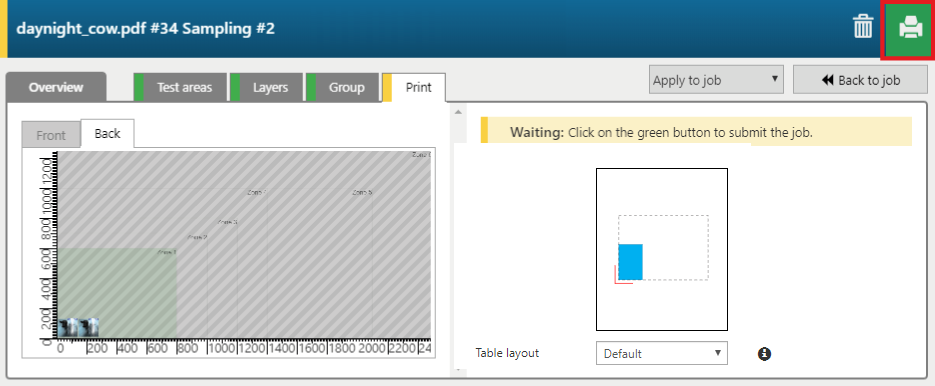Click the blue rectangle in table layout
The width and height of the screenshot is (935, 386).
[630, 262]
